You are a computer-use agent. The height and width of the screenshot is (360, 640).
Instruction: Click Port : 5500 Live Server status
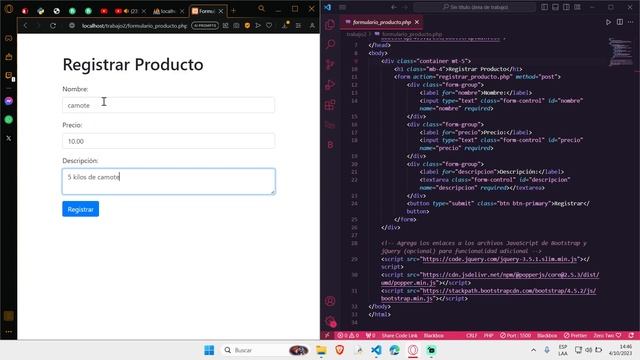pos(516,336)
